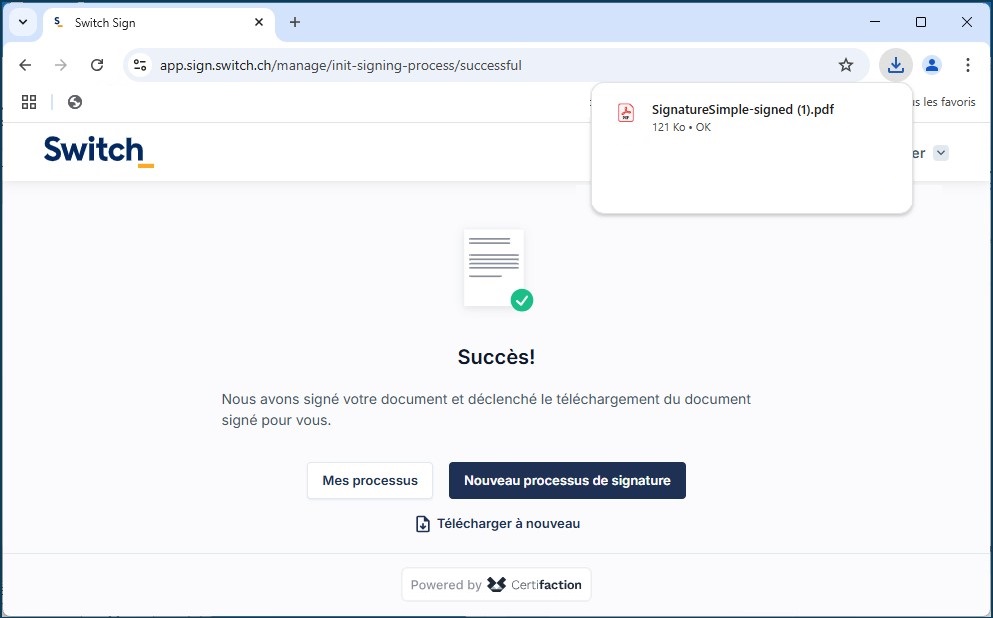
Task: Reload the current page
Action: click(x=97, y=65)
